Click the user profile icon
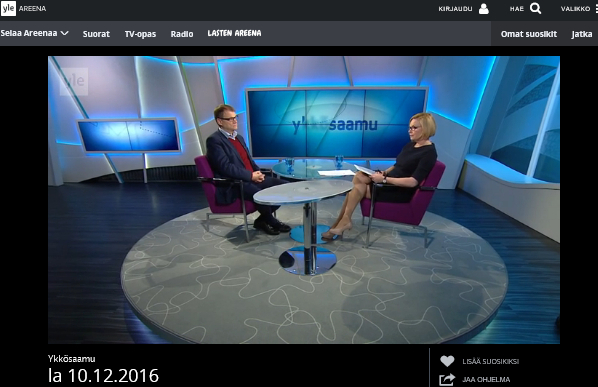Screen dimensions: 598x387 (484, 9)
